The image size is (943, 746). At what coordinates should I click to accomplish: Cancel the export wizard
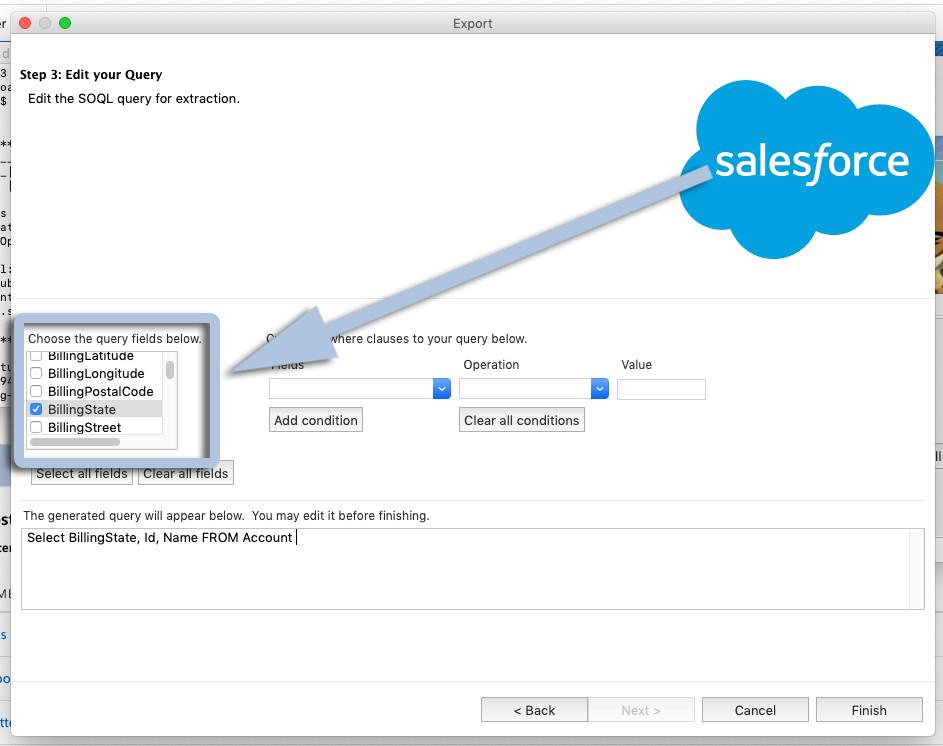tap(755, 710)
